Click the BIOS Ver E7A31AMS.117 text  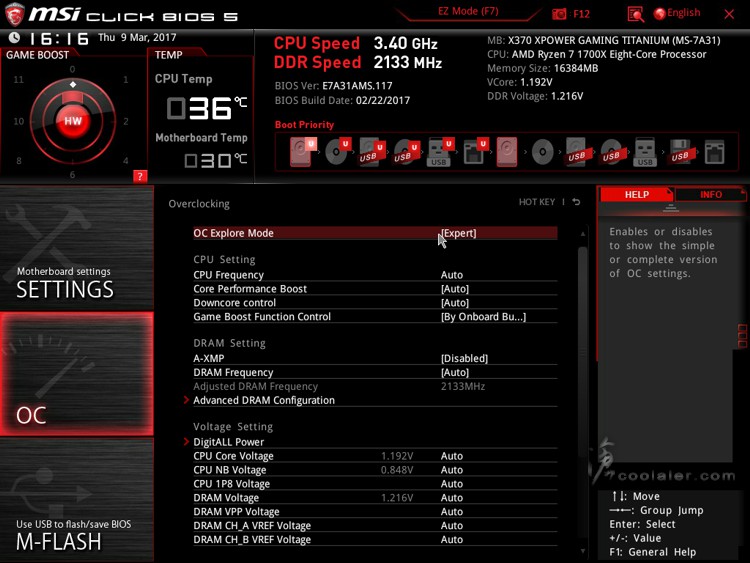333,86
